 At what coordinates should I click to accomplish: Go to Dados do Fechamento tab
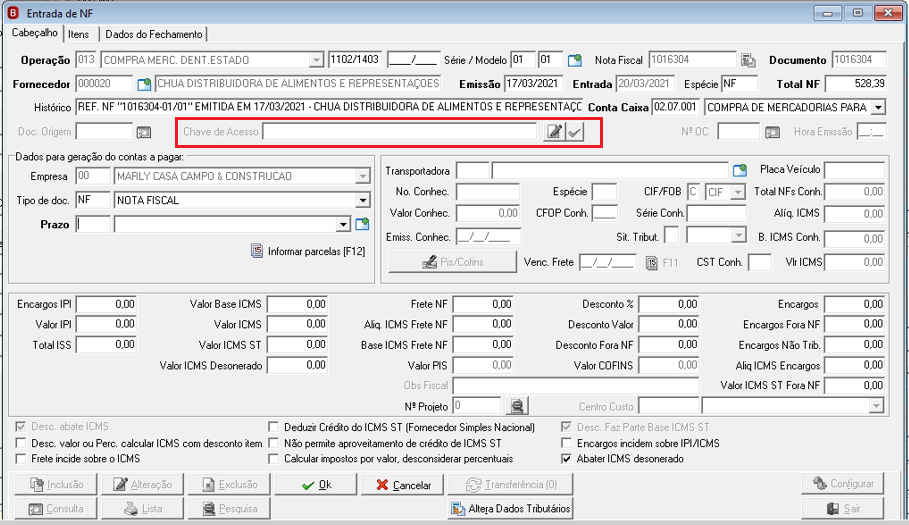[154, 34]
